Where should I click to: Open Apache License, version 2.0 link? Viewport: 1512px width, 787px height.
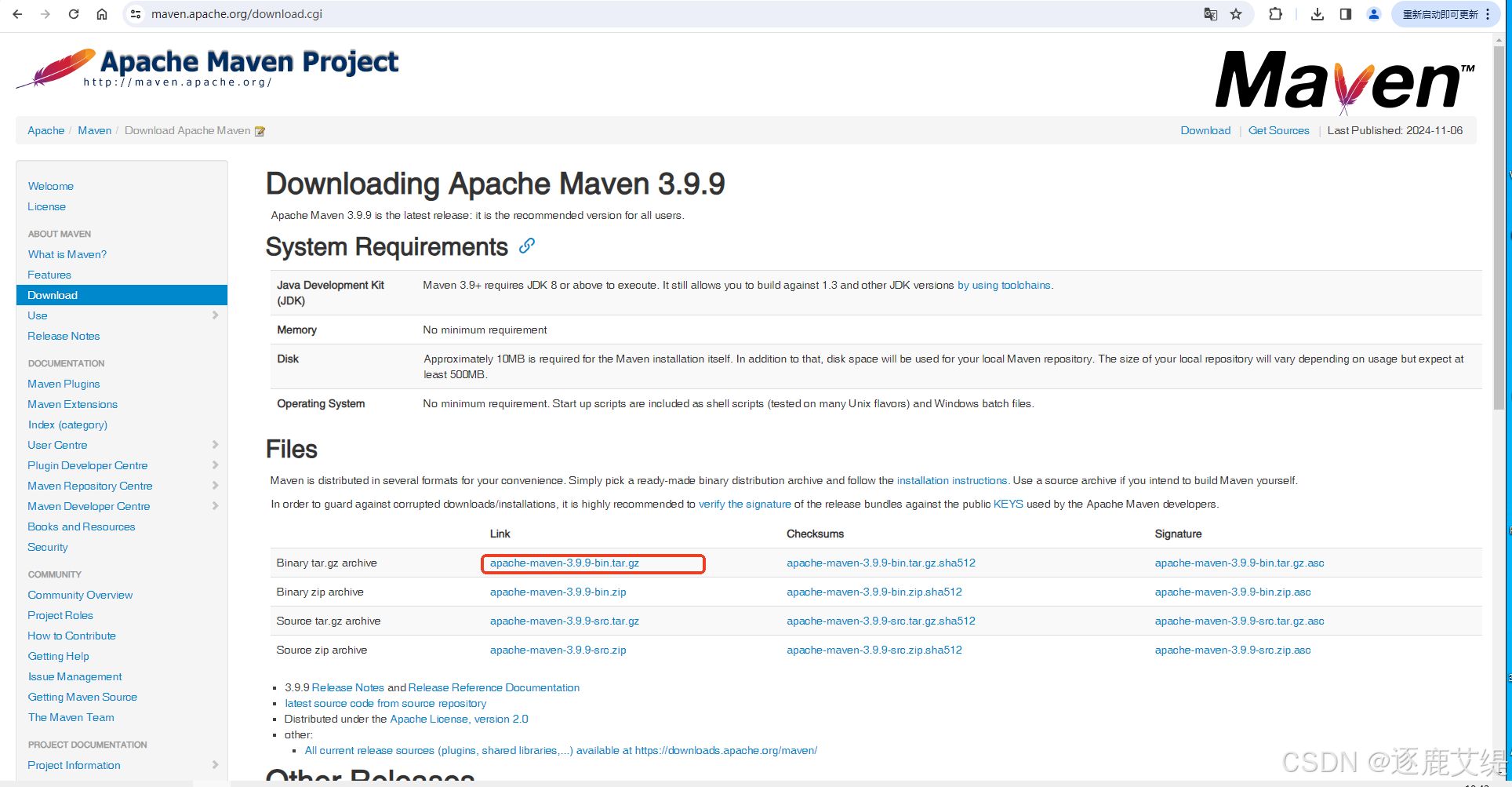coord(459,720)
